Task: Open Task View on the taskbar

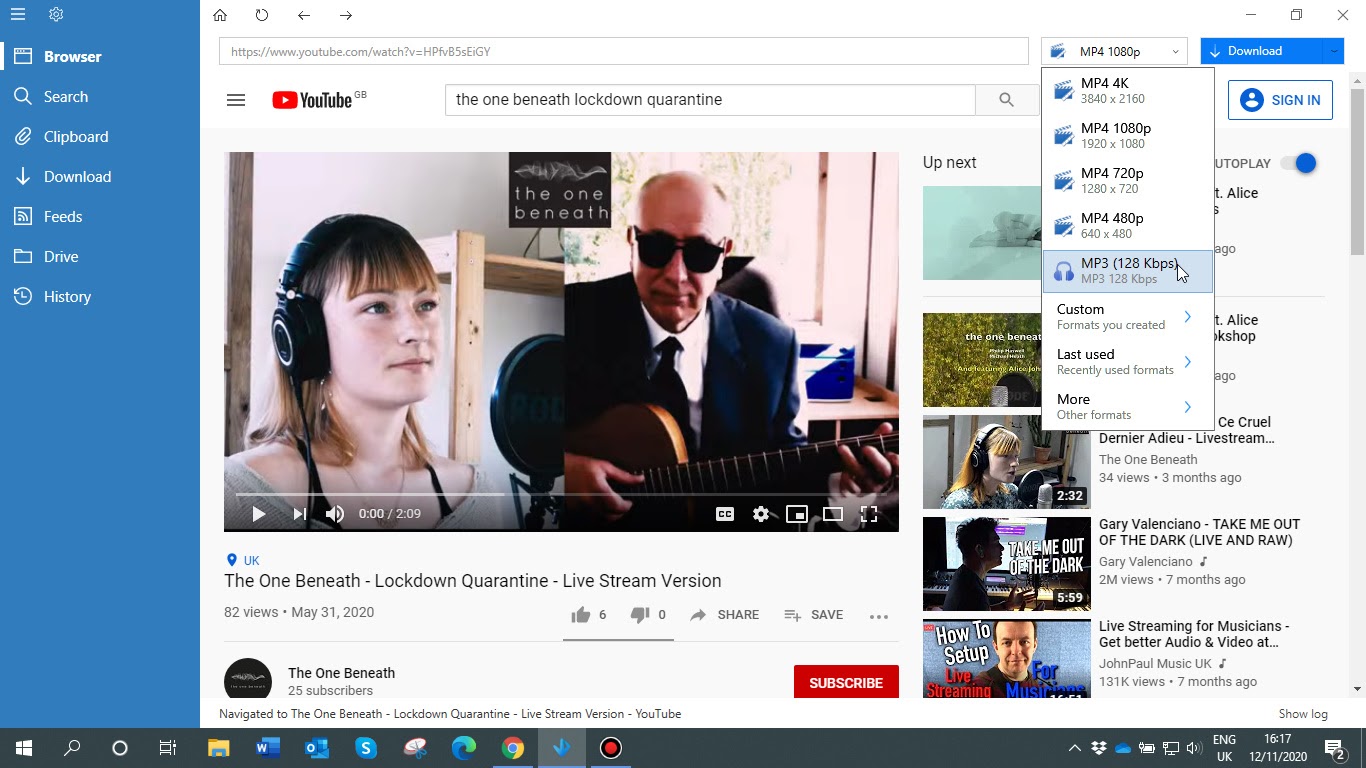Action: [x=168, y=748]
